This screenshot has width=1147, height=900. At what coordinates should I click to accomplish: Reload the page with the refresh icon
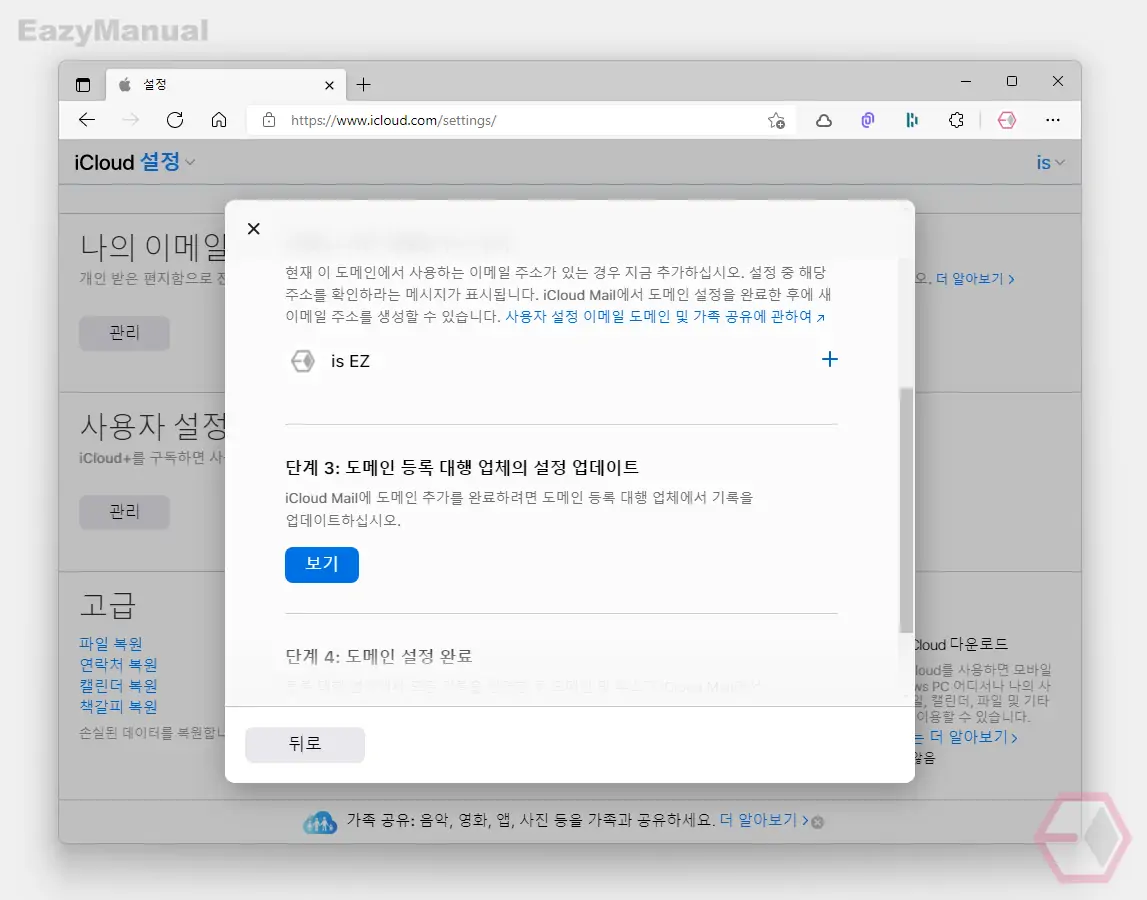click(175, 120)
